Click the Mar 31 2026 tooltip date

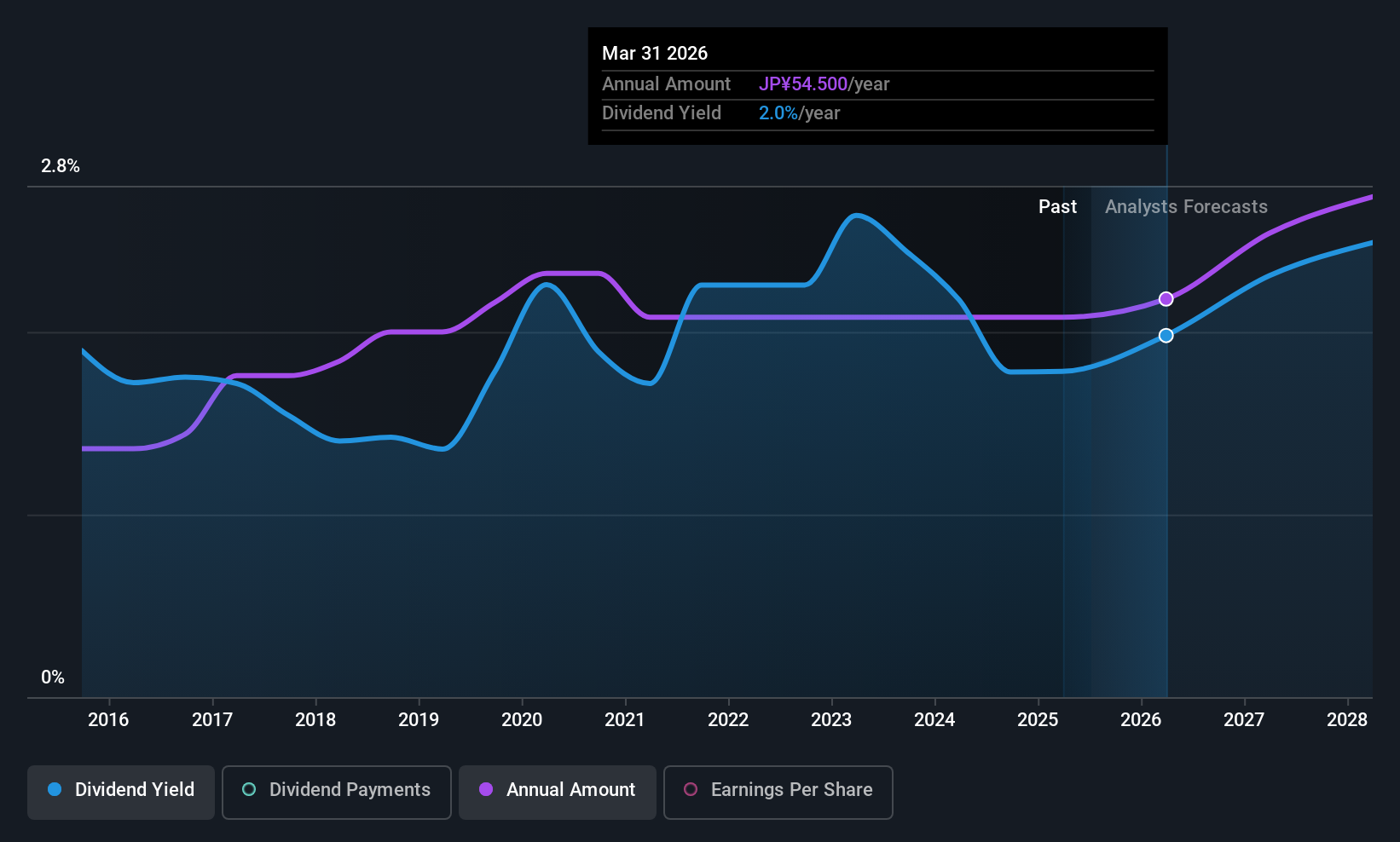655,53
